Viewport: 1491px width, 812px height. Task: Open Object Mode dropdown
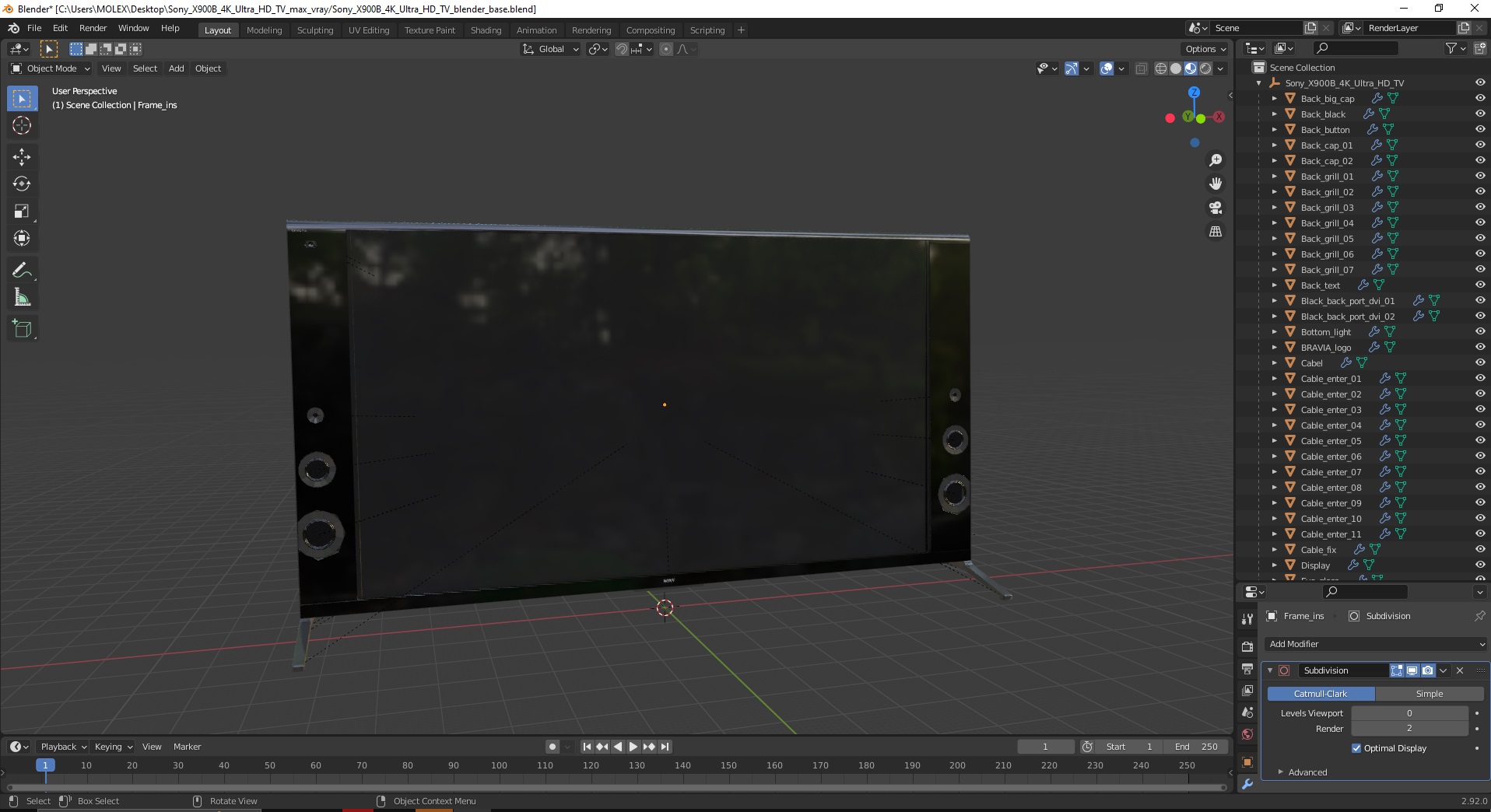pyautogui.click(x=51, y=68)
